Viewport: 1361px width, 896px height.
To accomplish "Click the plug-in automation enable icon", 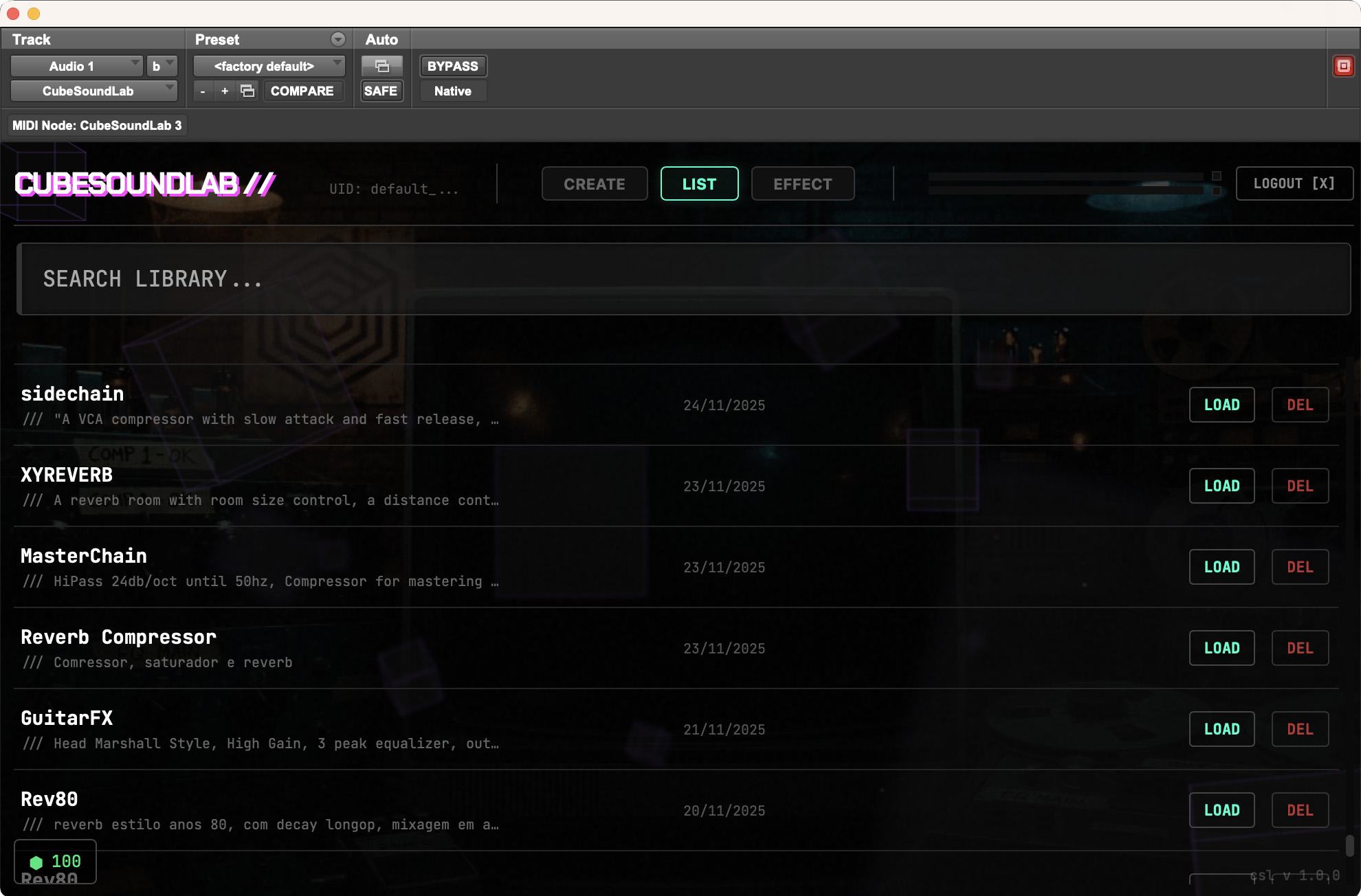I will click(381, 66).
